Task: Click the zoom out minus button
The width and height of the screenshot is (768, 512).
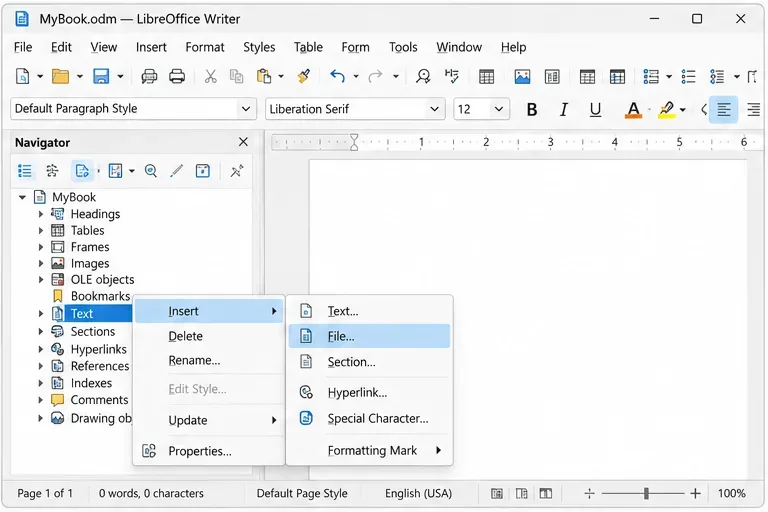Action: pyautogui.click(x=590, y=493)
